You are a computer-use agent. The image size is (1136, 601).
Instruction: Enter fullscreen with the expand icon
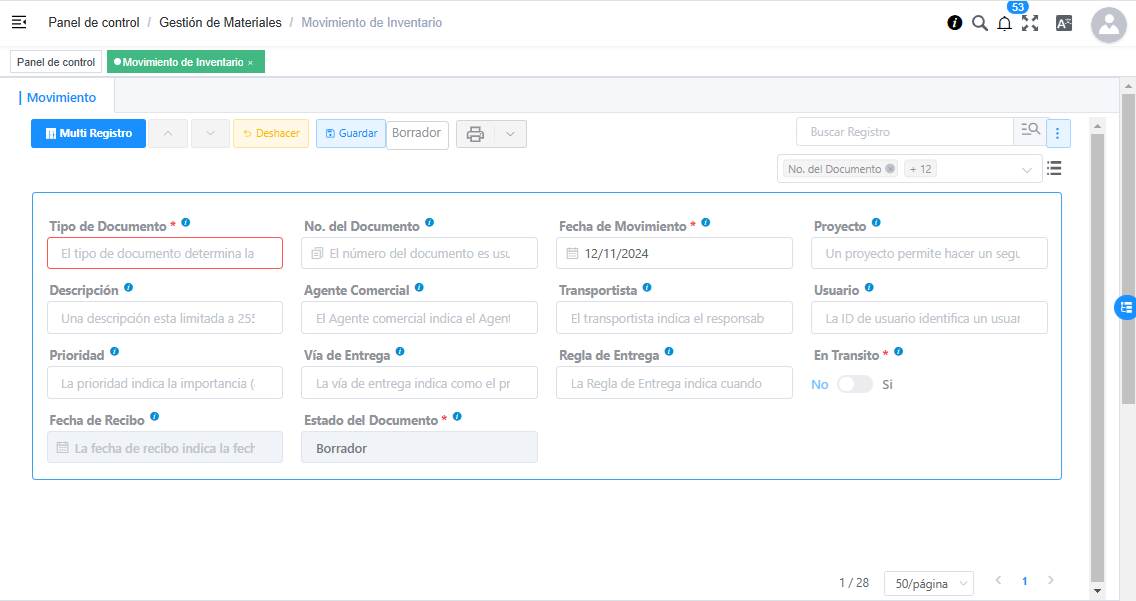click(1030, 23)
